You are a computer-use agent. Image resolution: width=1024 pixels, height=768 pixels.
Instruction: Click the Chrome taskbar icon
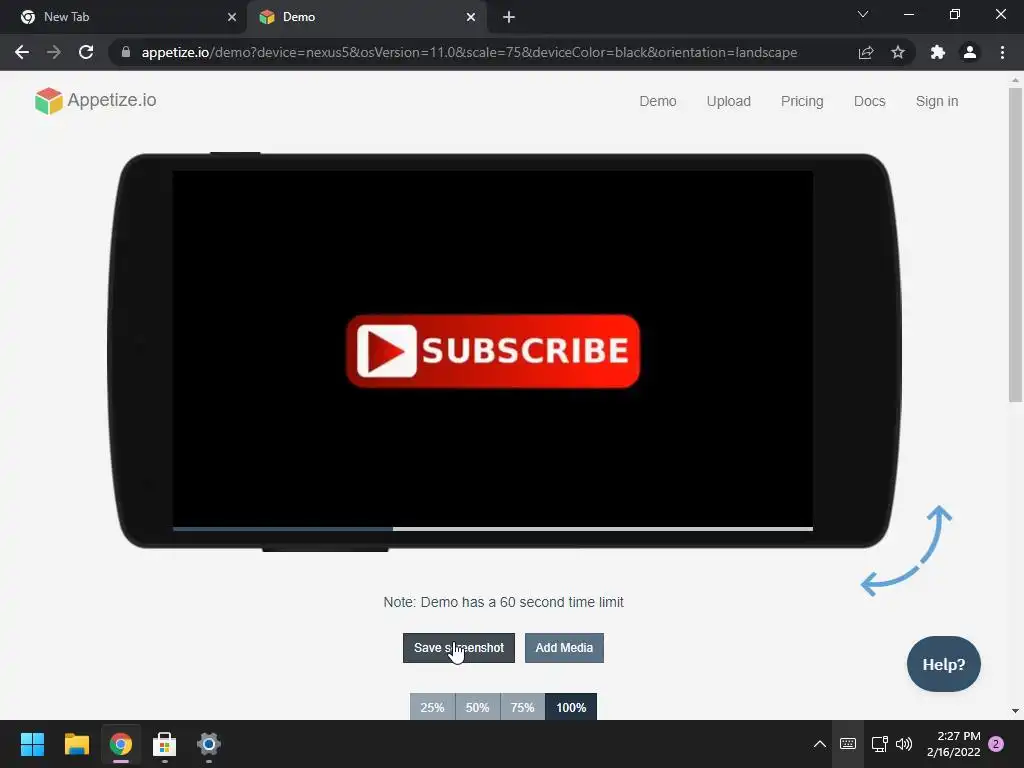(121, 744)
